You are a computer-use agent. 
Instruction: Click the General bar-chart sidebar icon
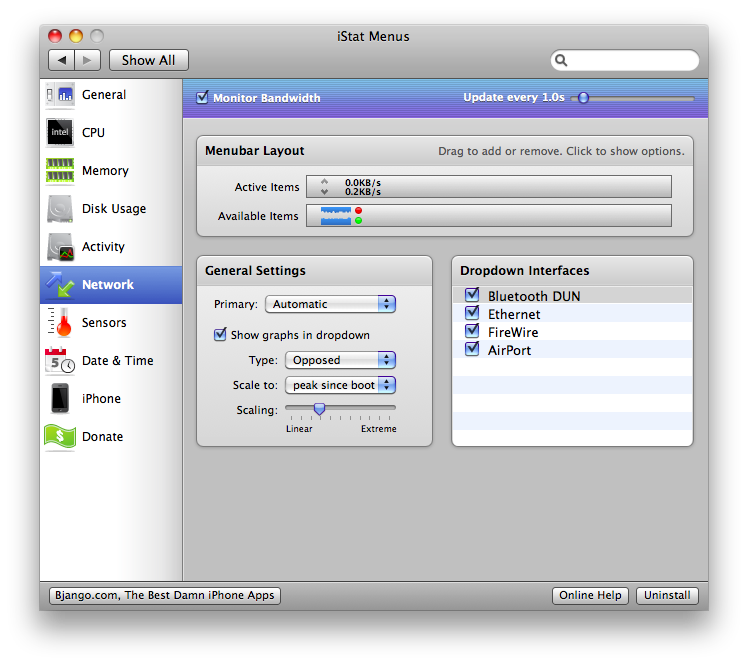click(60, 94)
